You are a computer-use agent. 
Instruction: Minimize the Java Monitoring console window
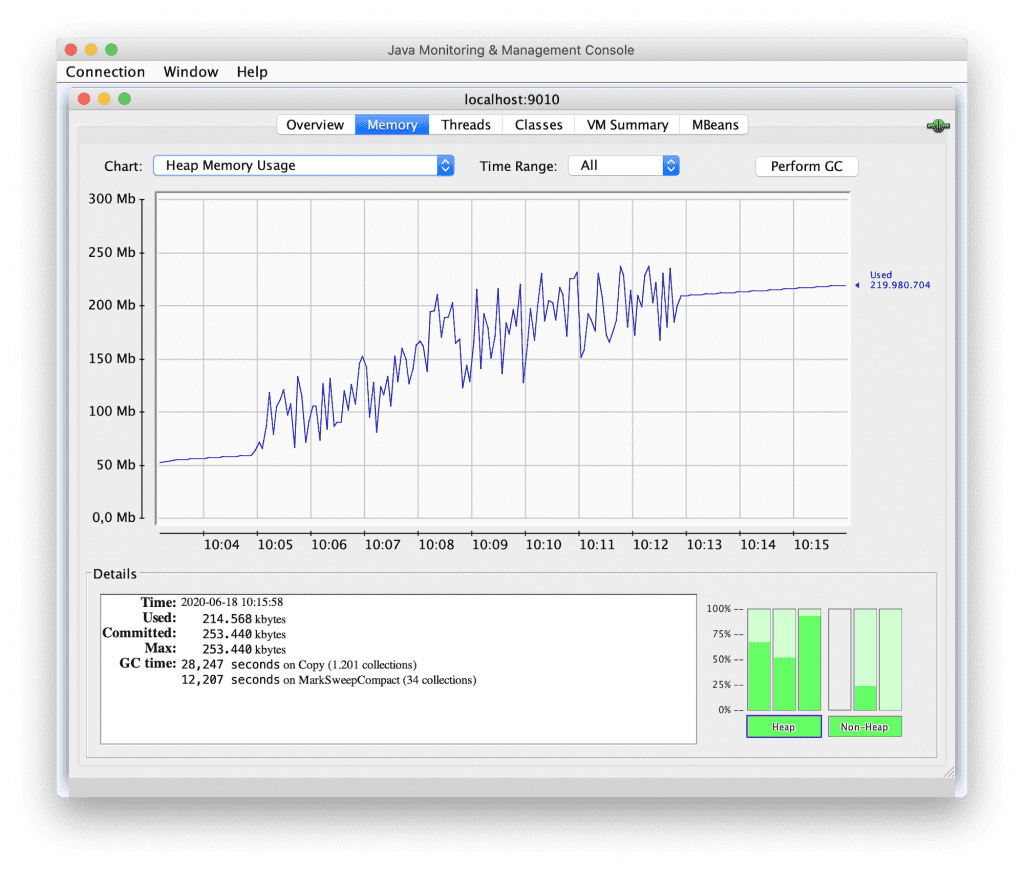coord(91,50)
